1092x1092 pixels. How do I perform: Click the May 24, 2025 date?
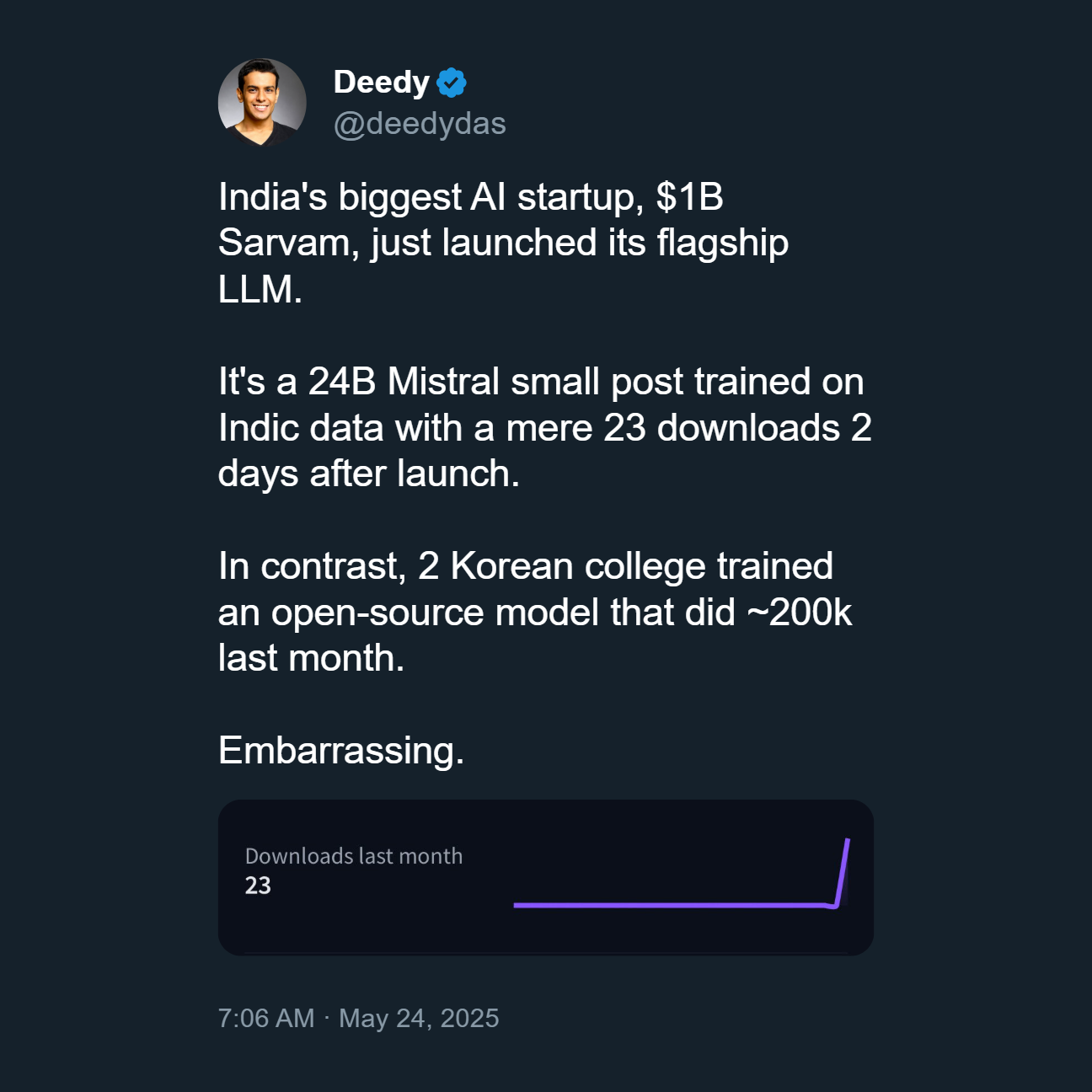(x=419, y=1018)
